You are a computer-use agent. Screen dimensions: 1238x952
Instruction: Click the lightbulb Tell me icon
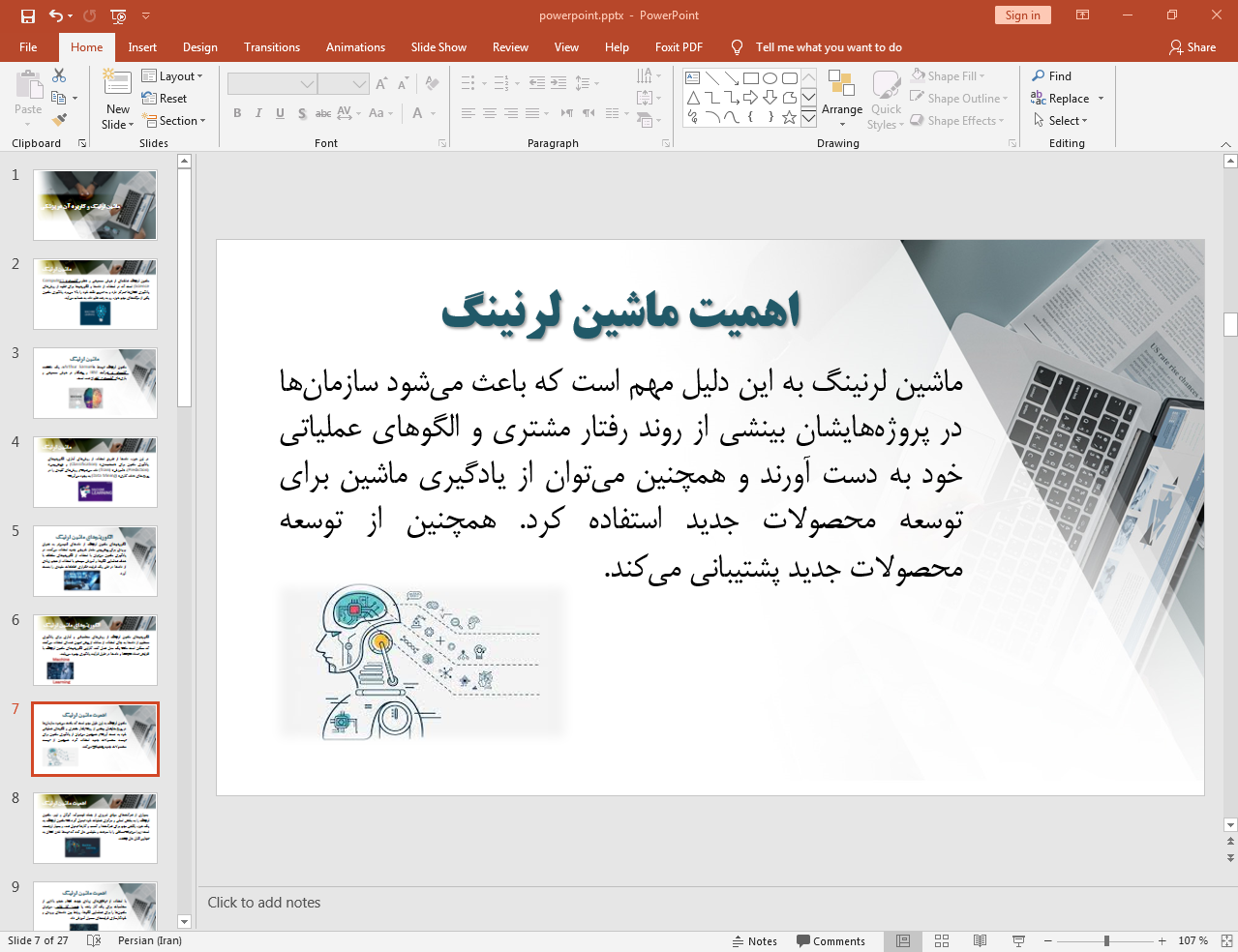[x=738, y=46]
